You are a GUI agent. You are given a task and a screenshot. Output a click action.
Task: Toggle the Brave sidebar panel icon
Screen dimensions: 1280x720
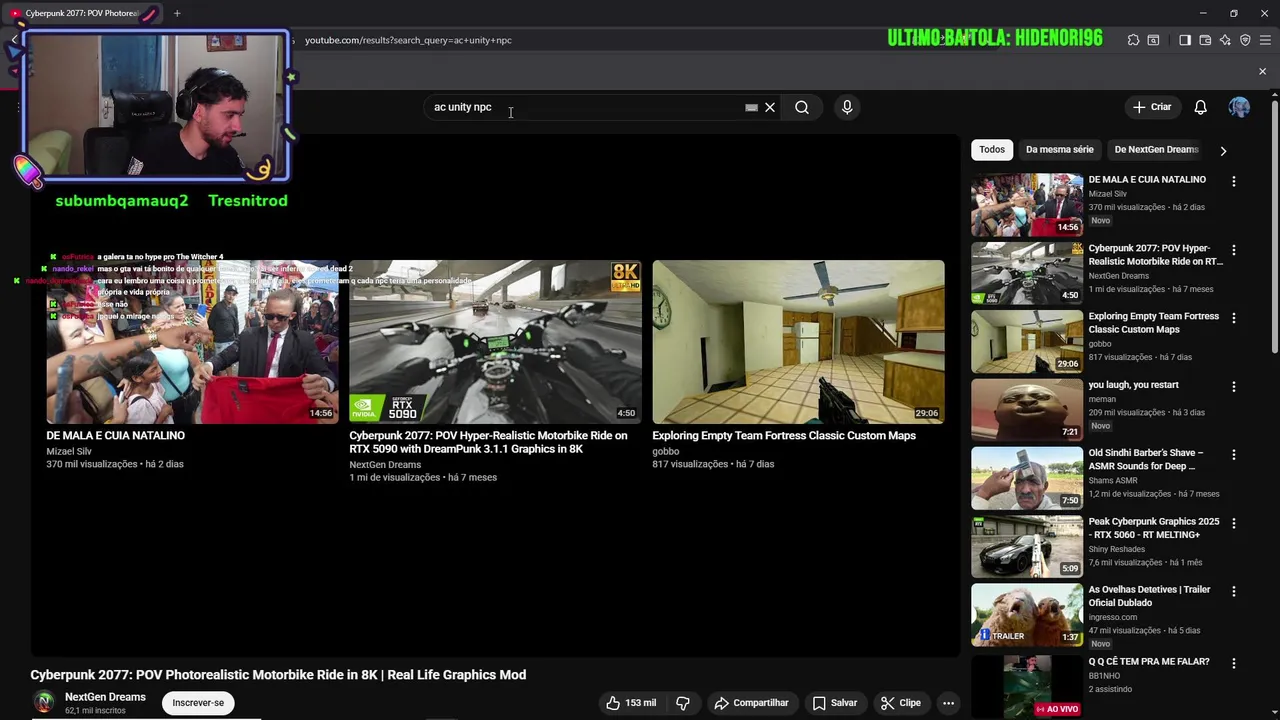pos(1185,40)
